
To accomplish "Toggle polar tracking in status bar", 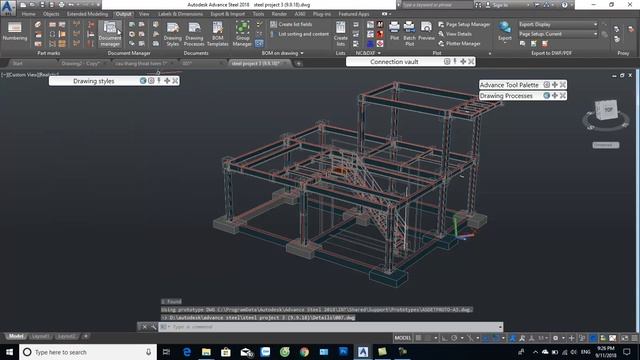I will pos(454,338).
